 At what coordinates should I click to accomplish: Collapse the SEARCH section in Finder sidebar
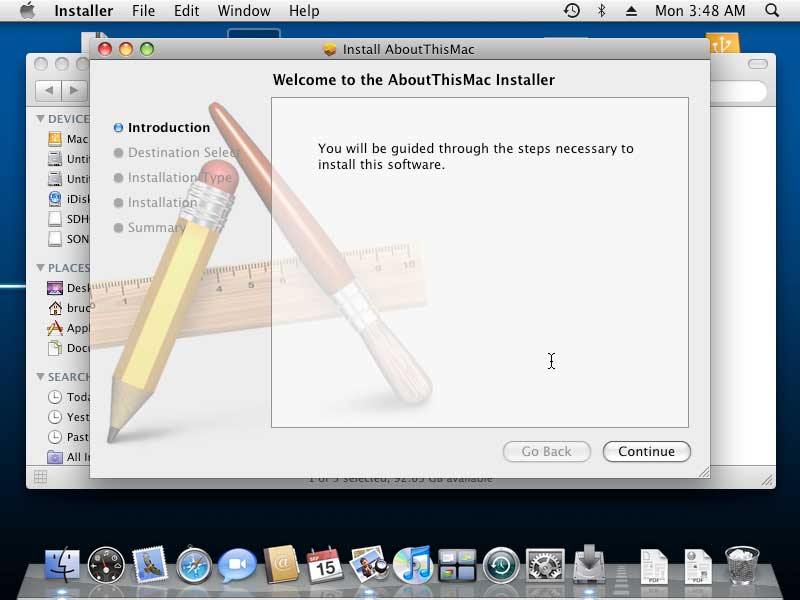pyautogui.click(x=40, y=377)
